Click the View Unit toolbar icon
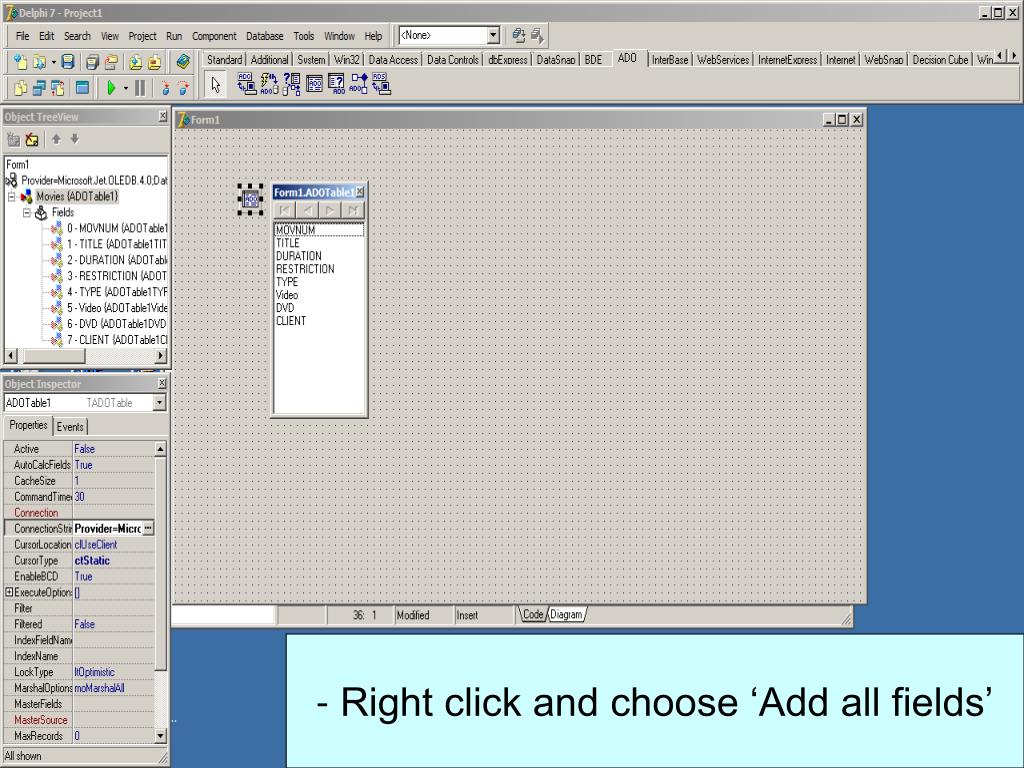1024x768 pixels. click(x=21, y=88)
